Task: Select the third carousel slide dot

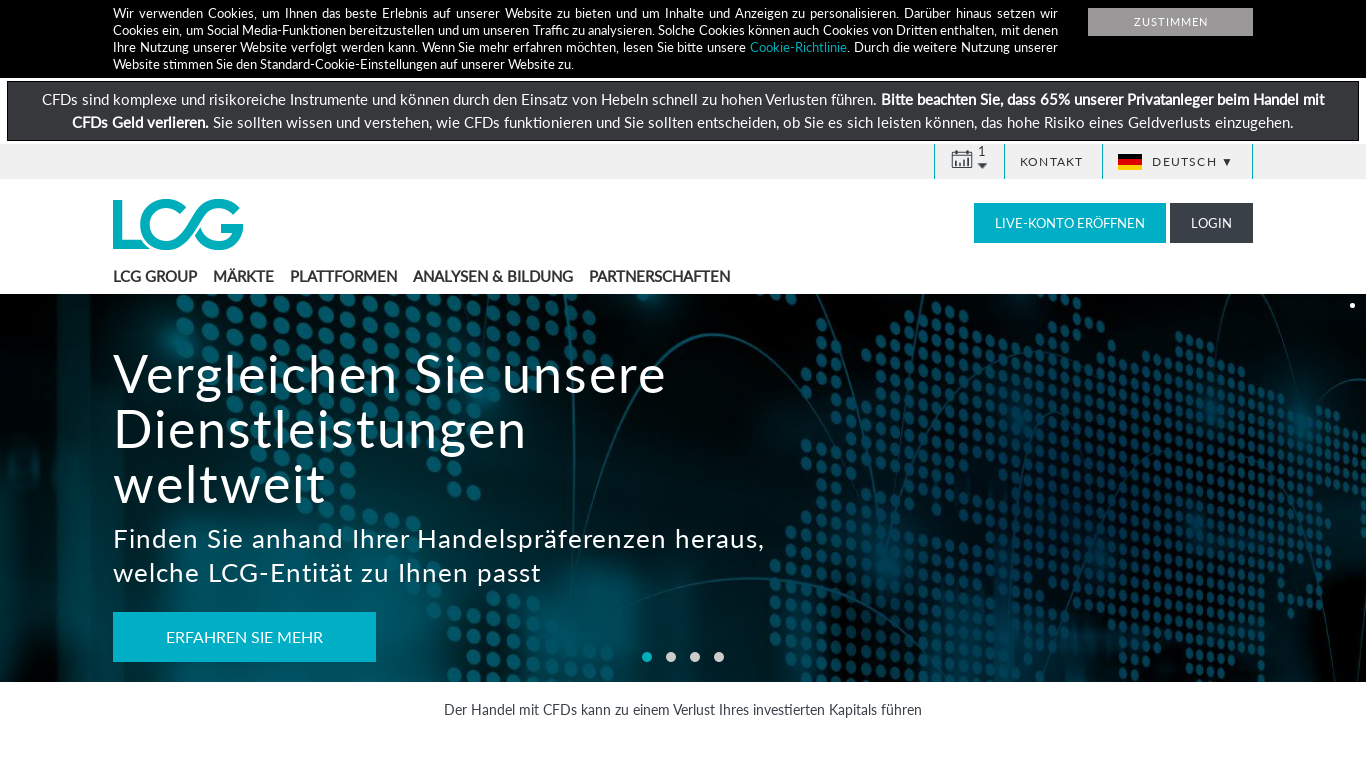Action: 695,657
